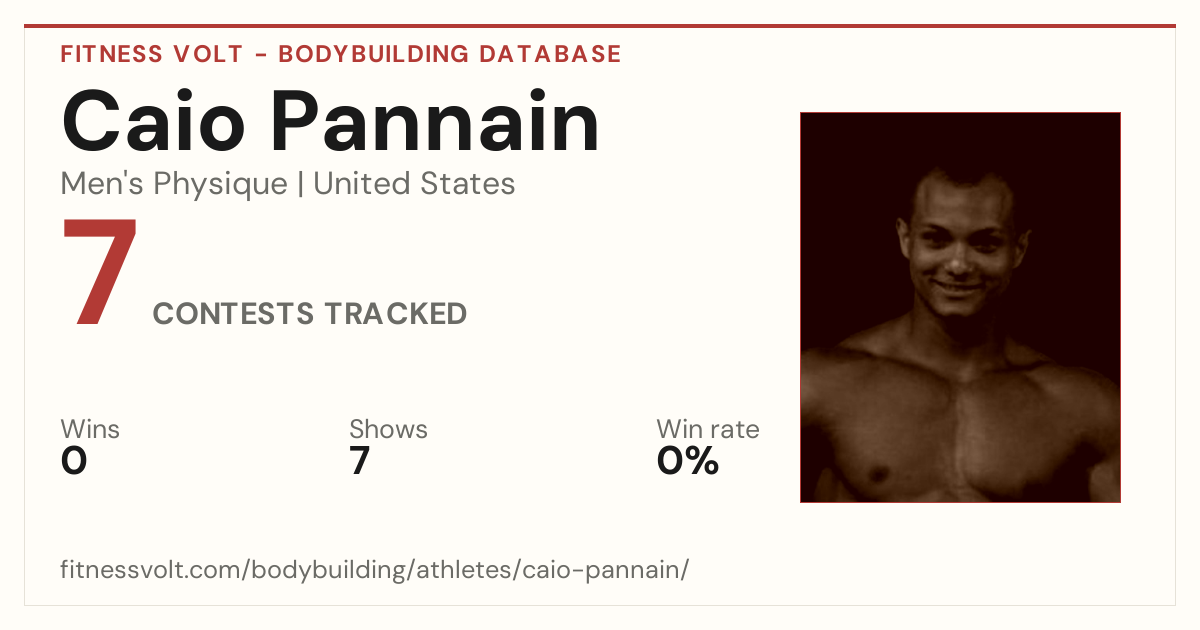
Task: Click the Shows label
Action: pos(388,429)
